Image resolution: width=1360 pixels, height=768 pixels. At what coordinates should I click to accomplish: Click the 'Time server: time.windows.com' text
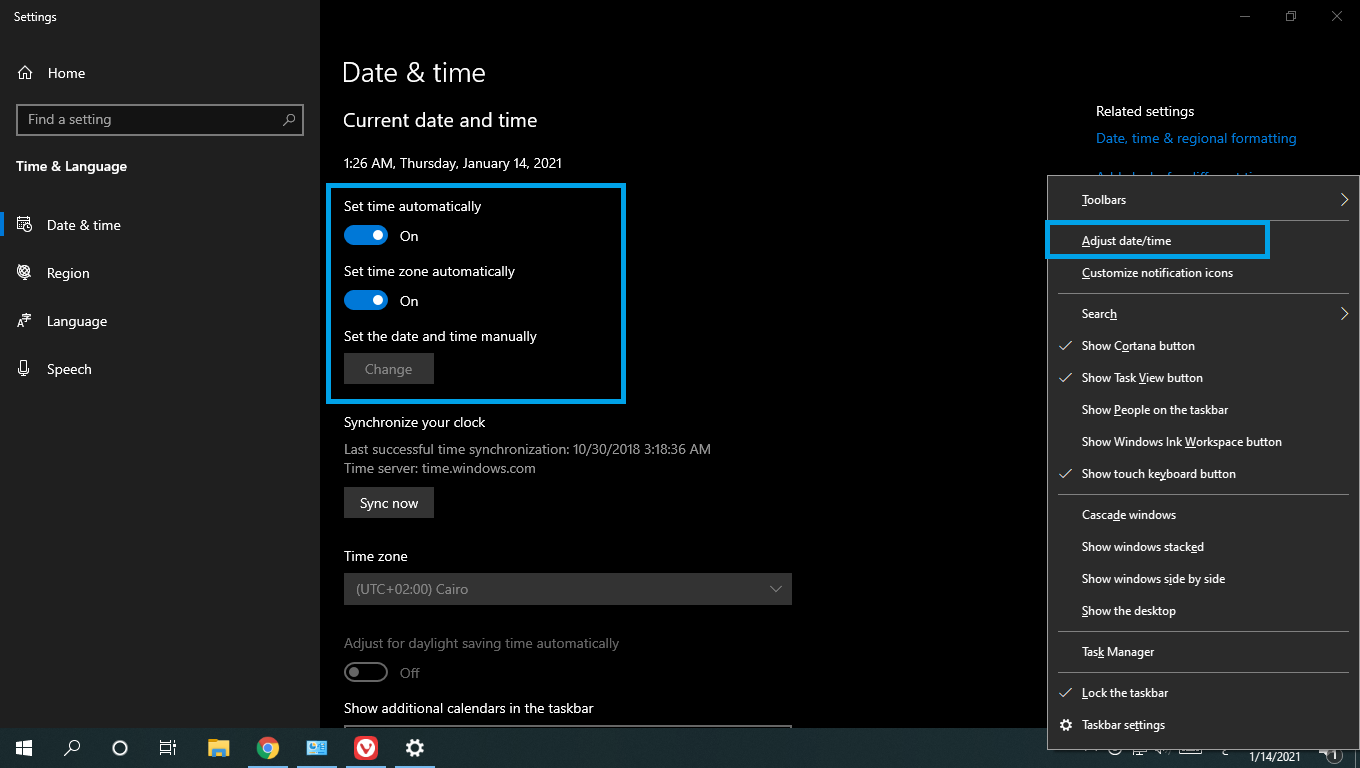440,468
